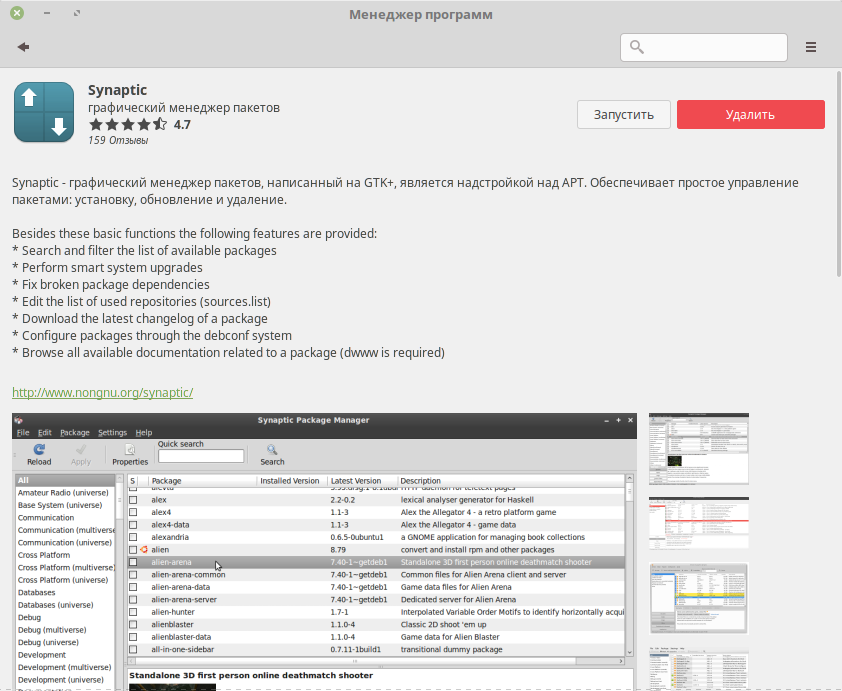Click the Synaptic title heading
Image resolution: width=842 pixels, height=691 pixels.
[x=118, y=90]
